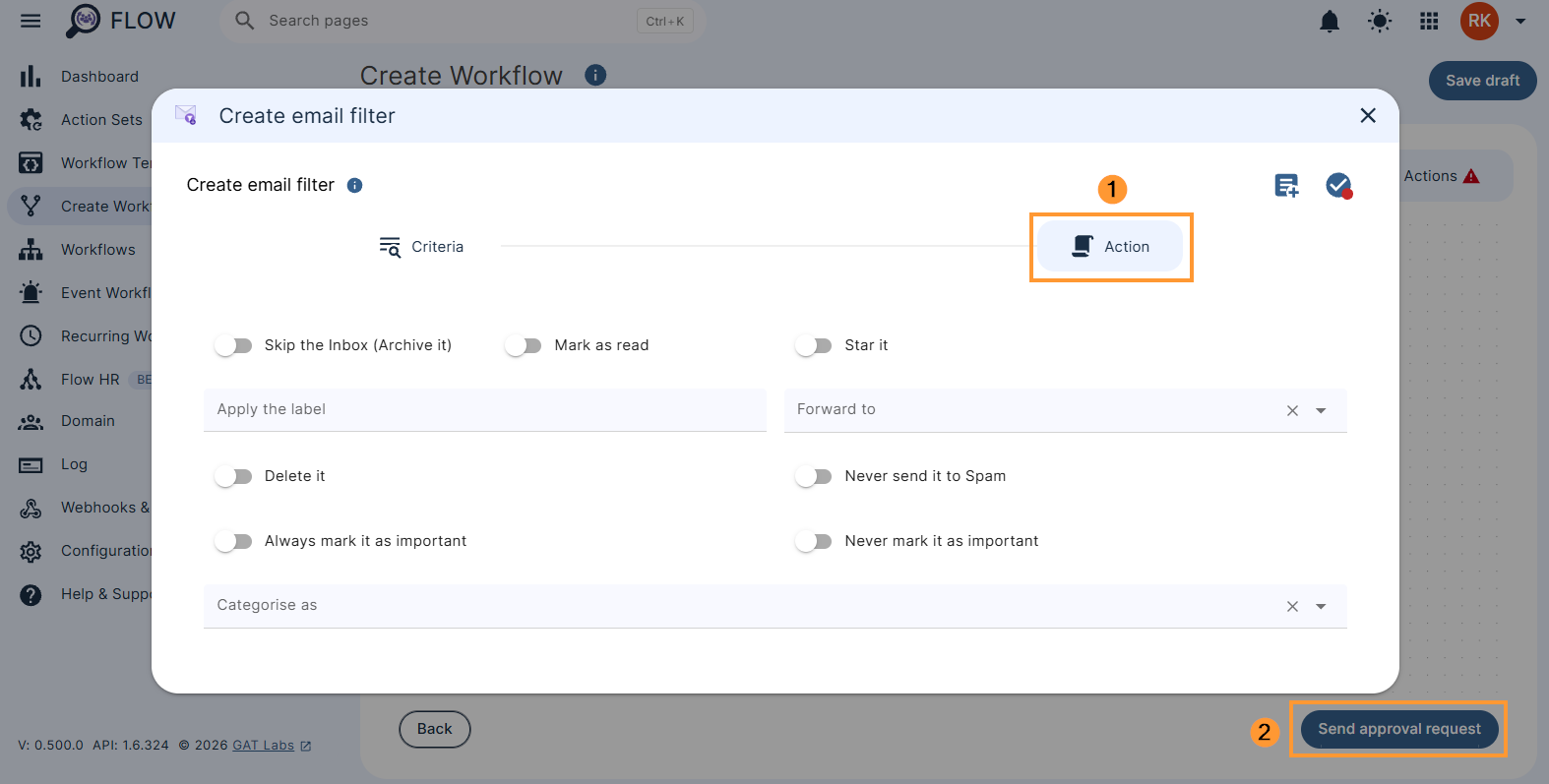Viewport: 1549px width, 784px height.
Task: Click info icon next to Create email filter
Action: click(x=355, y=185)
